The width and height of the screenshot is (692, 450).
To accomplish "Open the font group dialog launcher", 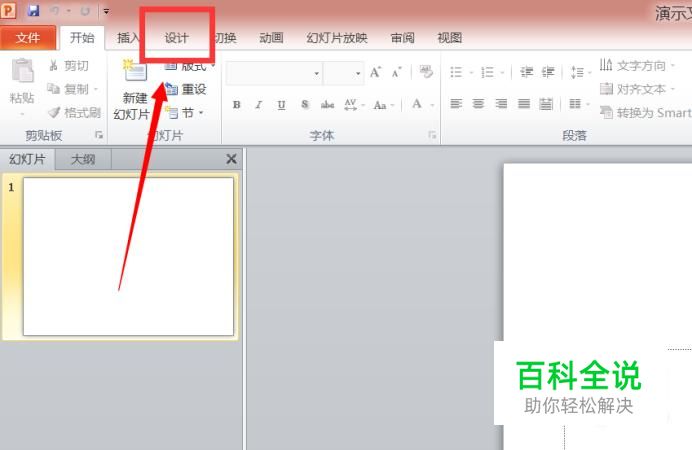I will 432,135.
